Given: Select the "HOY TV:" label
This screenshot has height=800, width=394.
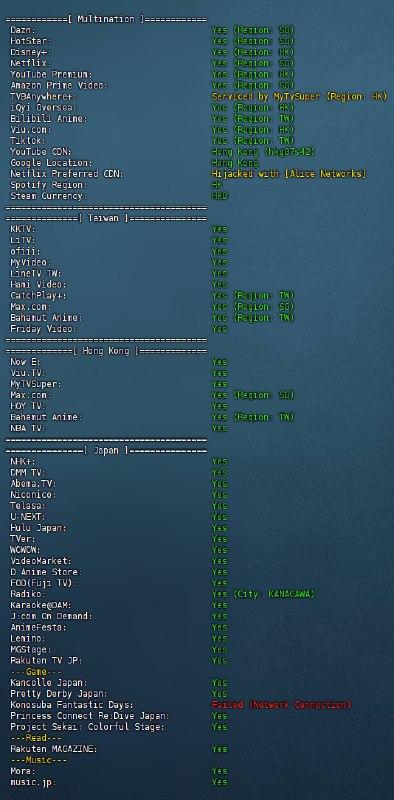Looking at the screenshot, I should [x=28, y=406].
